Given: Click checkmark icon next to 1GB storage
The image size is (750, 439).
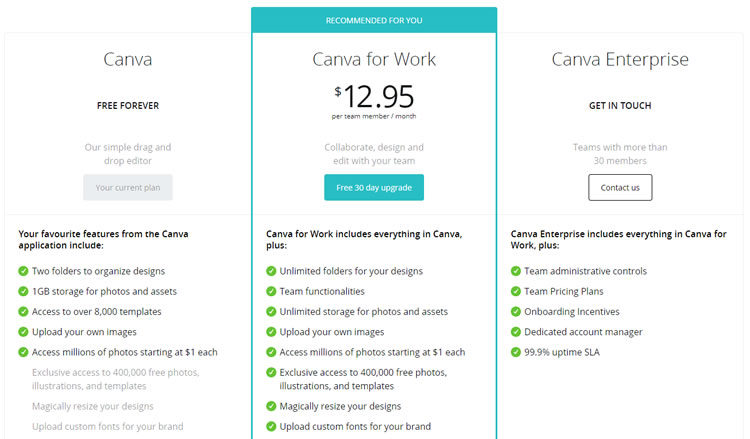Looking at the screenshot, I should click(23, 291).
